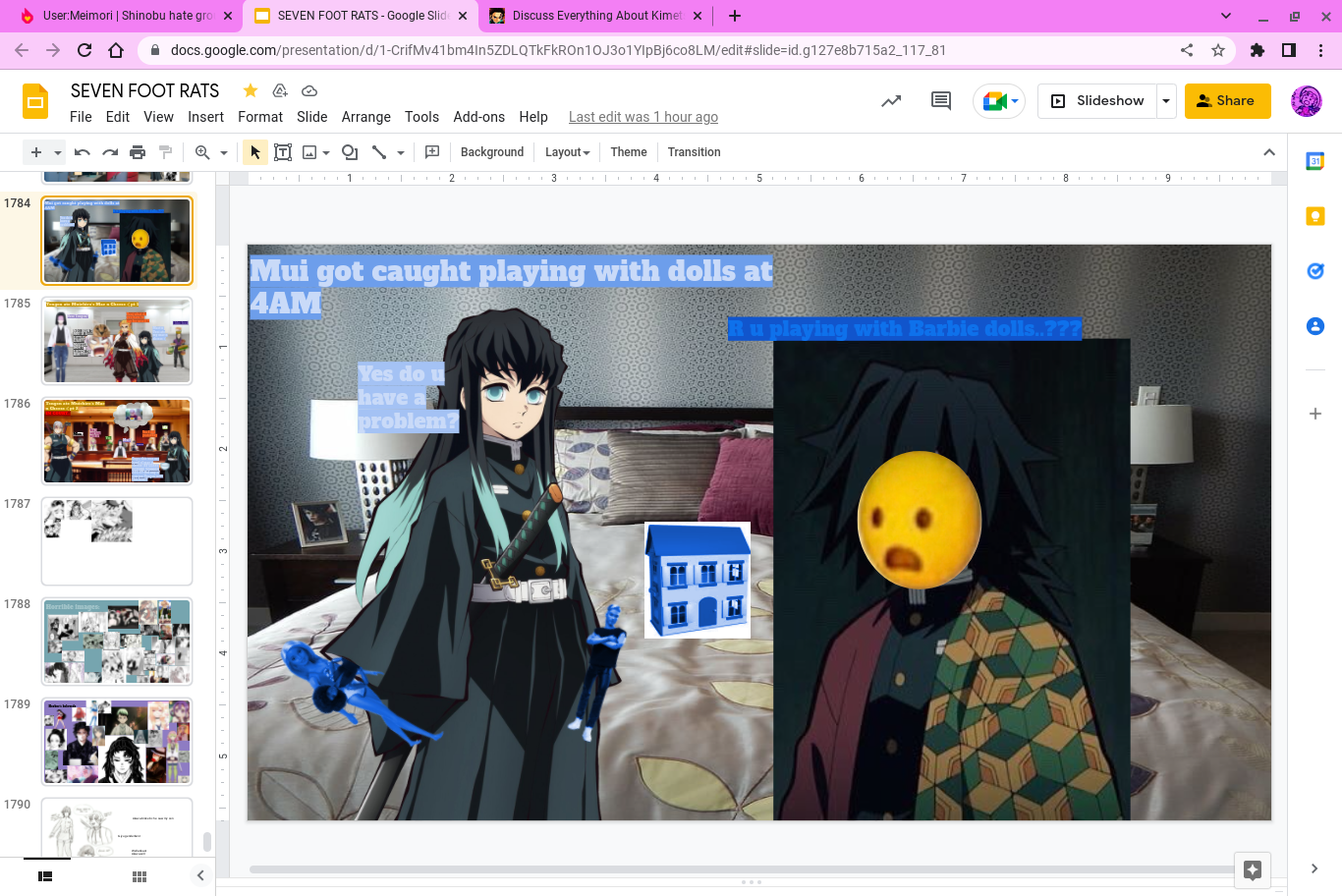
Task: Open the Move to folder icon
Action: tap(280, 90)
